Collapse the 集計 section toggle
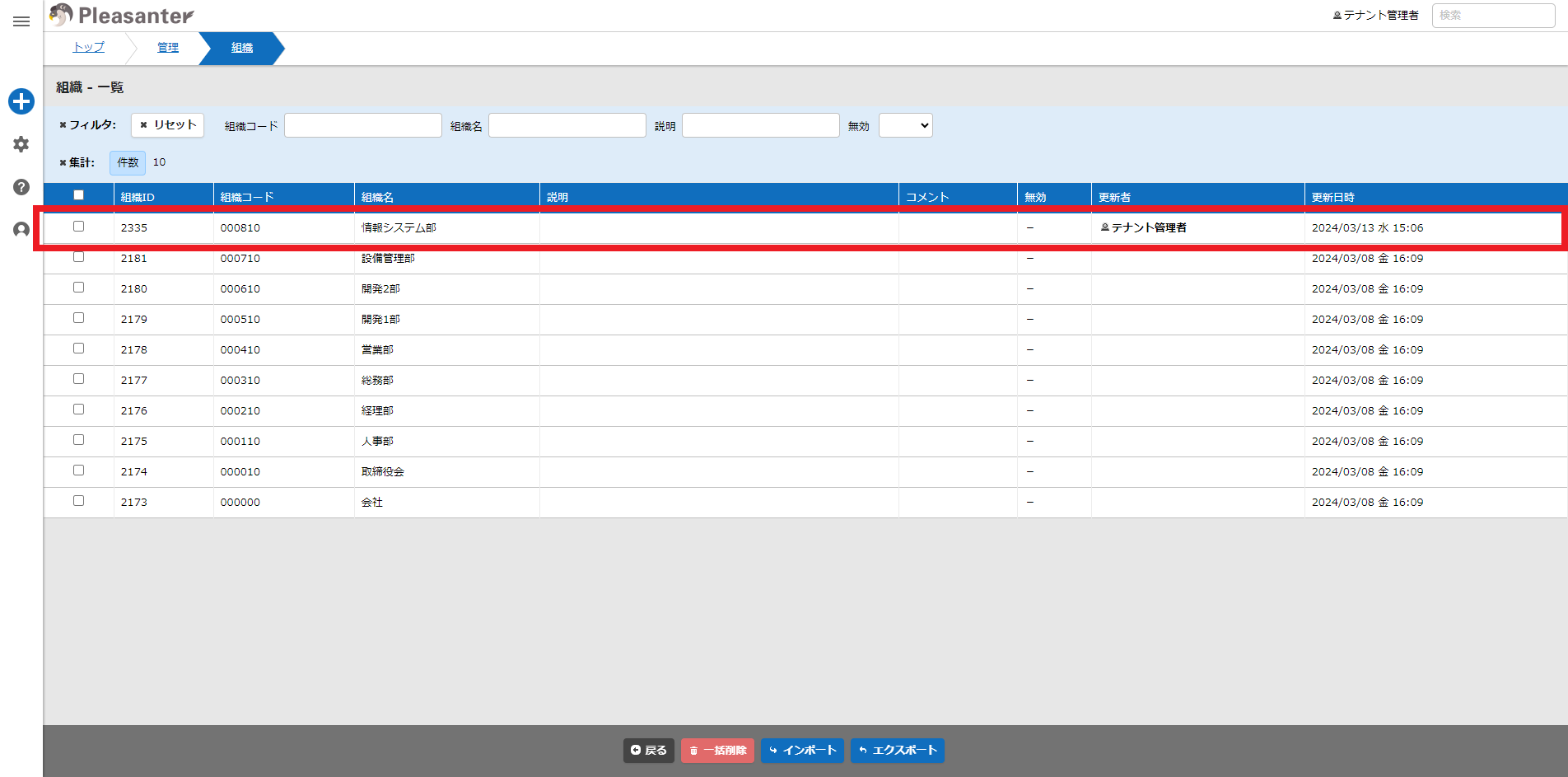 coord(77,162)
